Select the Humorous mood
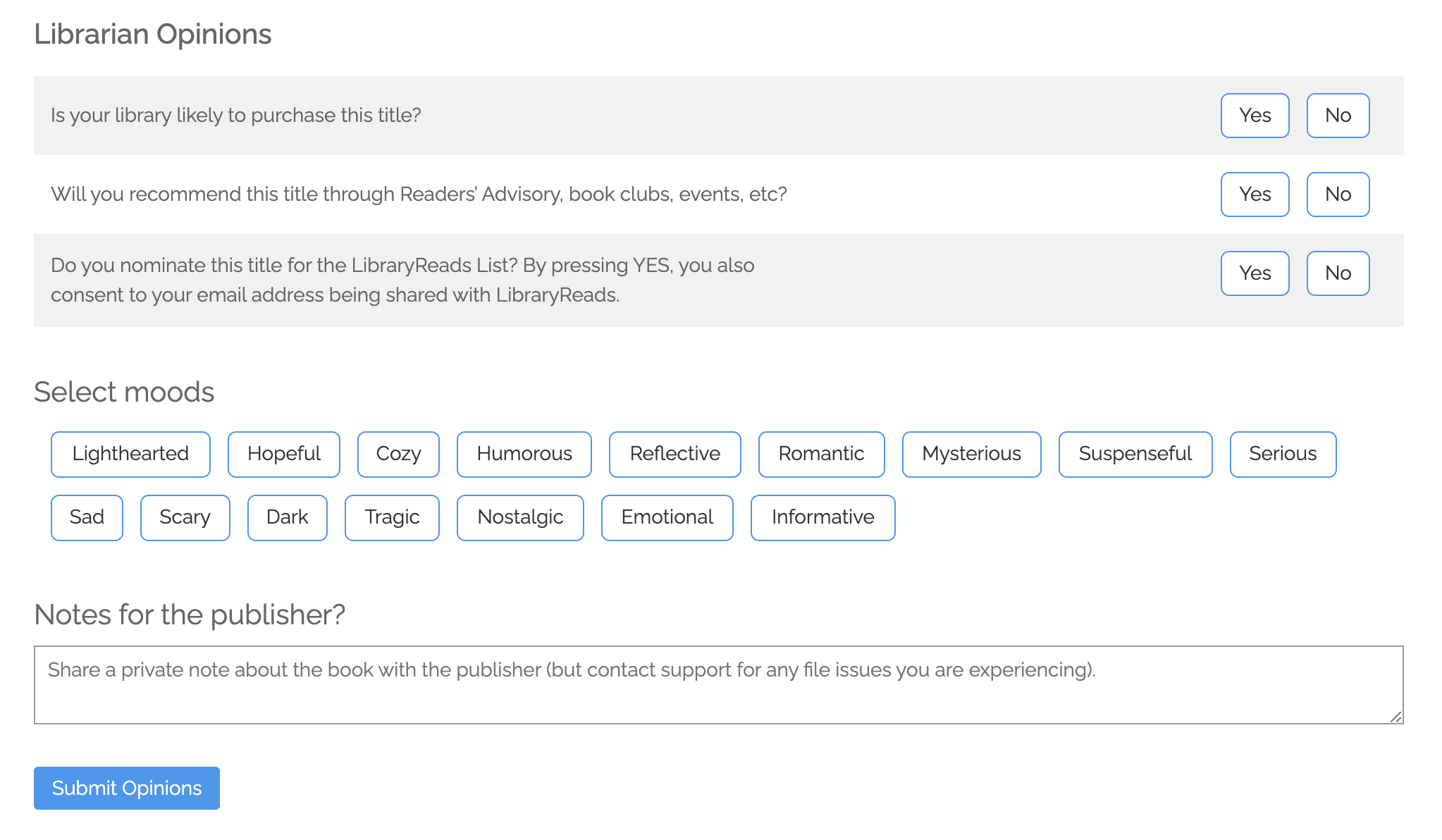Viewport: 1442px width, 840px height. coord(524,455)
